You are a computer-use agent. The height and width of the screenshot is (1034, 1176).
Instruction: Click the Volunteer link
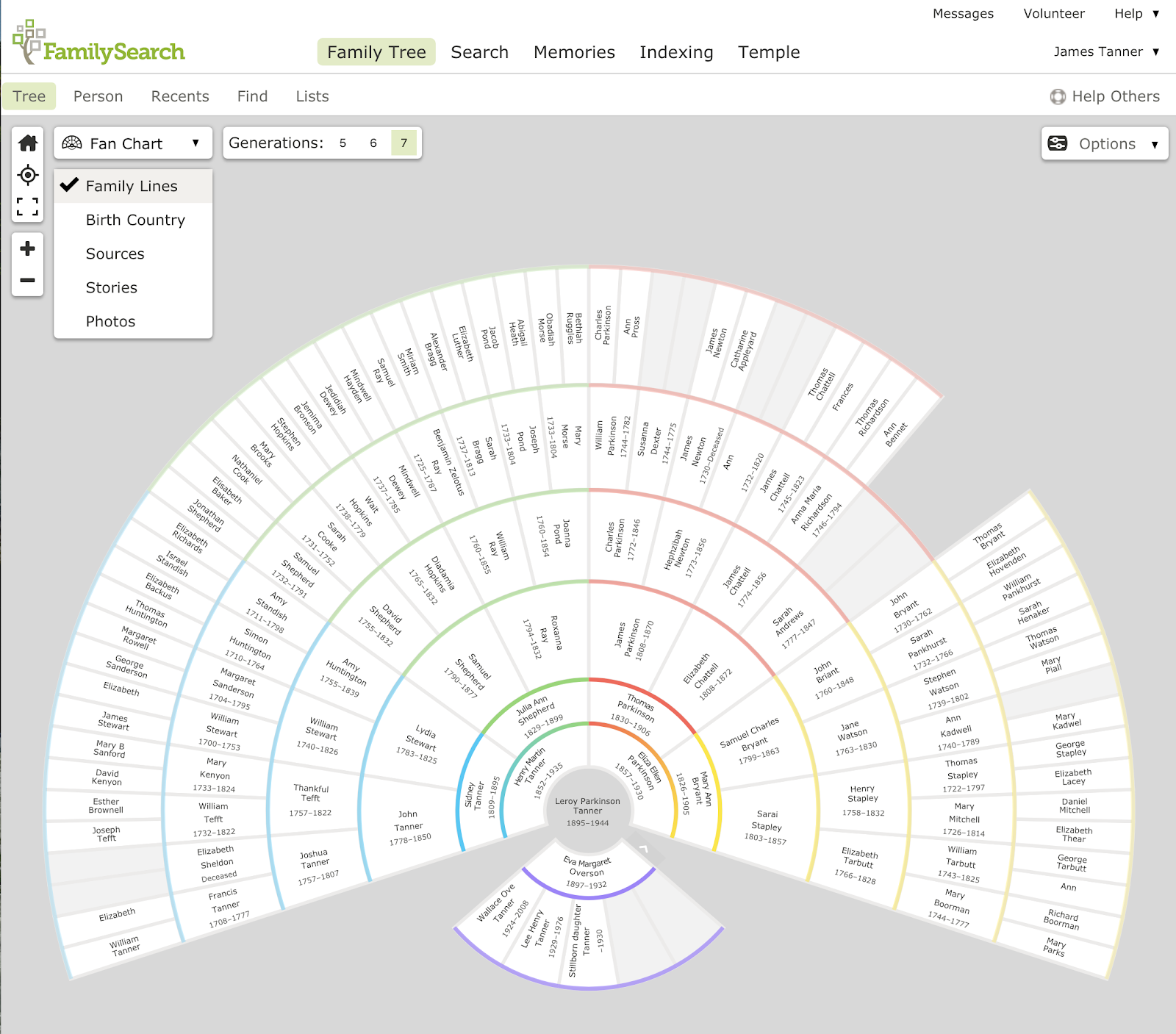1054,13
